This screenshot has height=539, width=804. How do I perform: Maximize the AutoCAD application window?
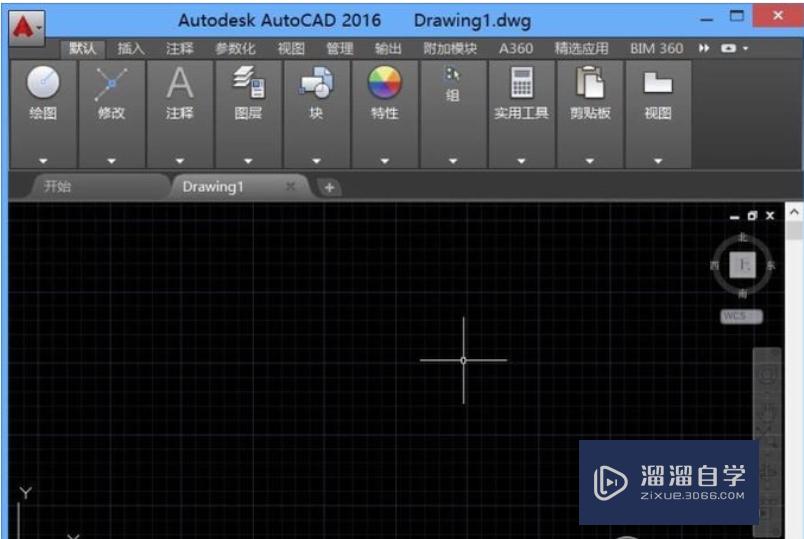click(x=736, y=16)
